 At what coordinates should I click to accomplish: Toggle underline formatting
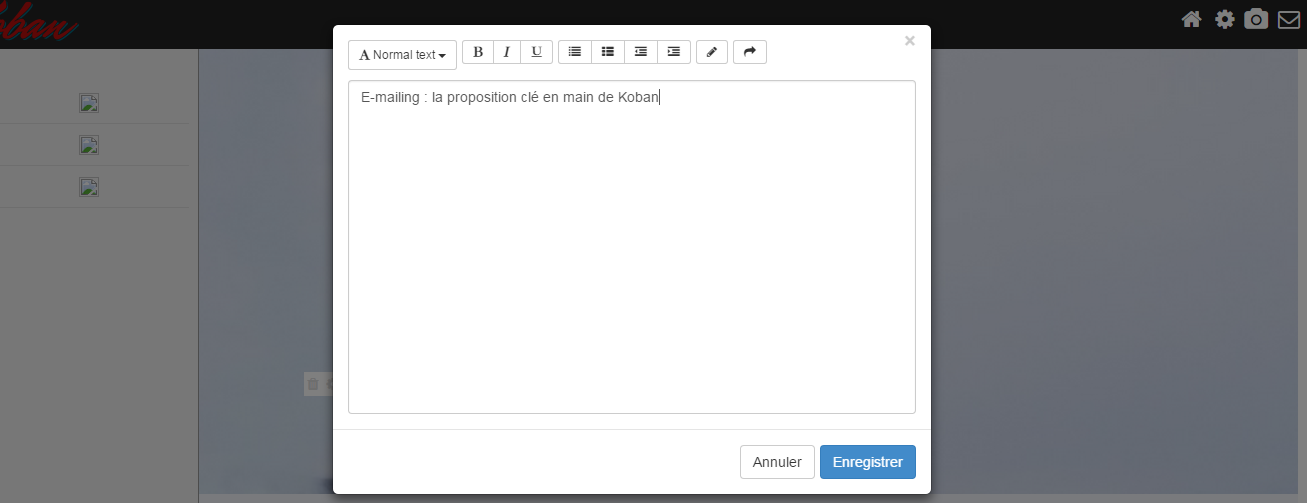pyautogui.click(x=537, y=52)
